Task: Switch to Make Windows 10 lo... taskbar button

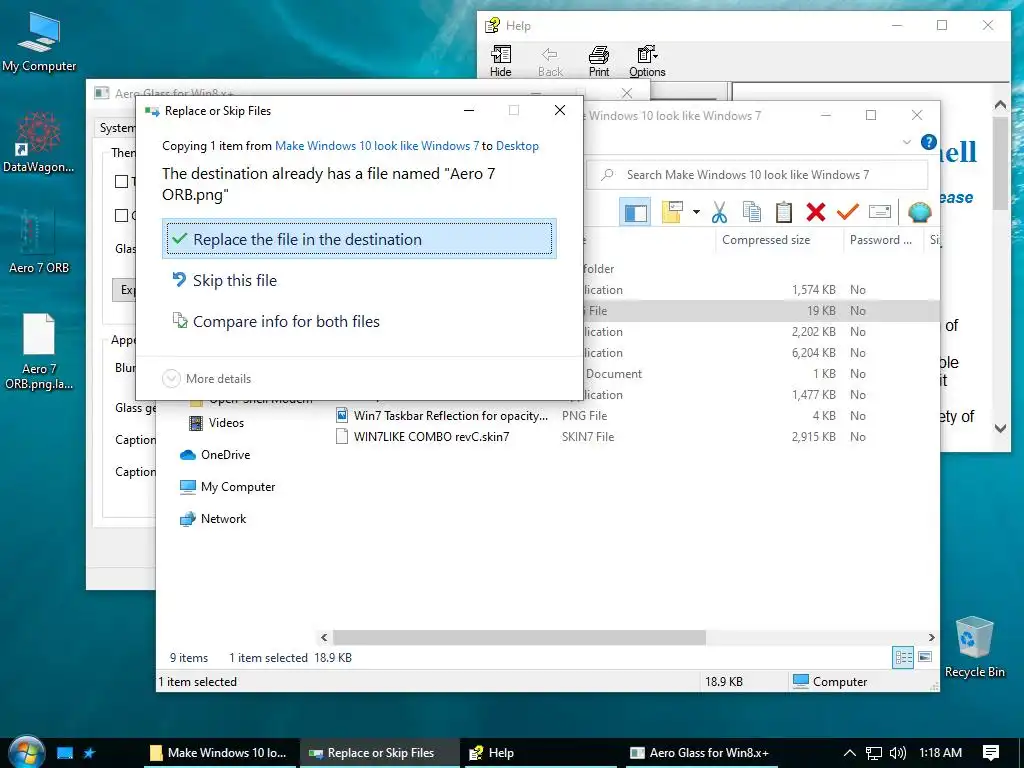Action: point(218,753)
